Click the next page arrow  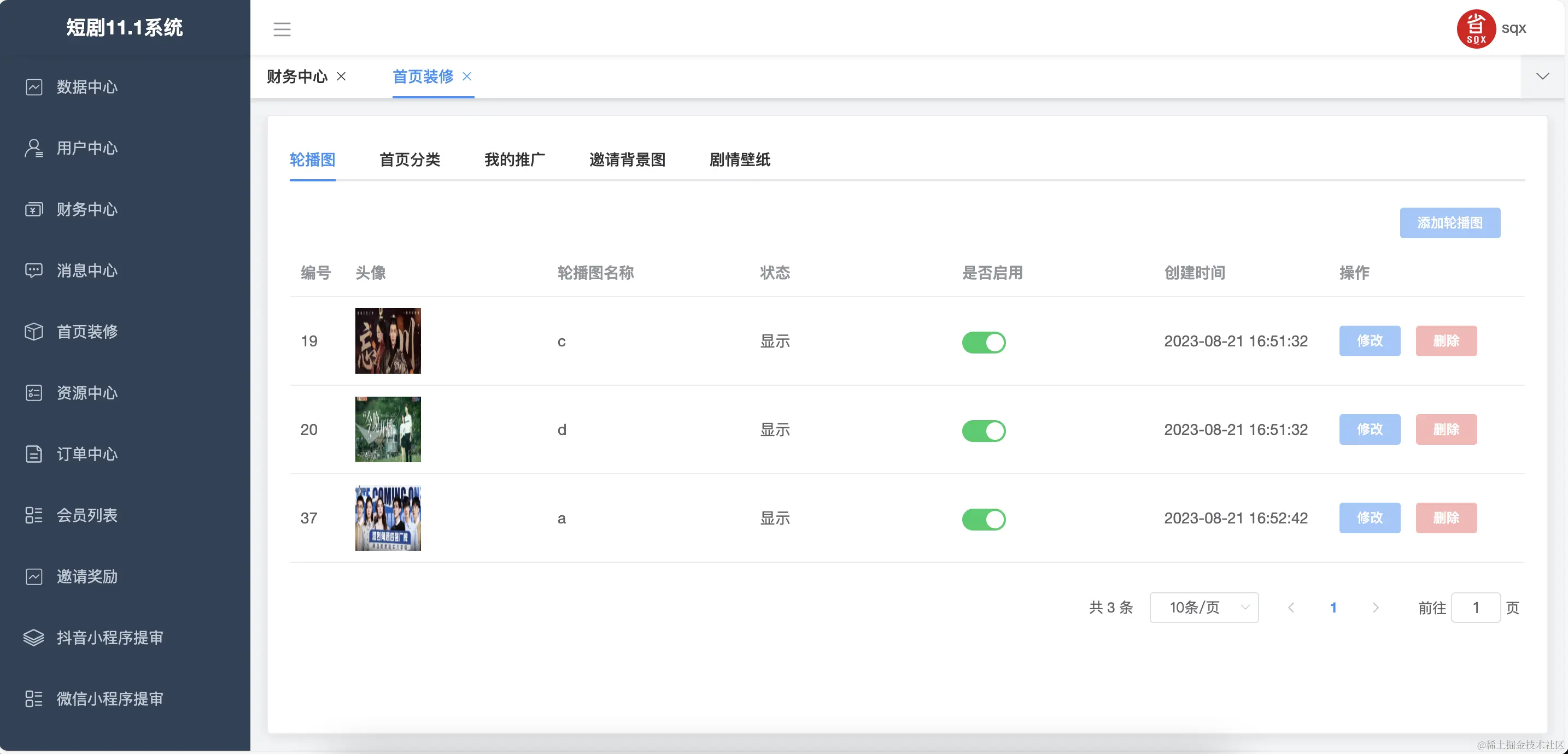point(1376,608)
